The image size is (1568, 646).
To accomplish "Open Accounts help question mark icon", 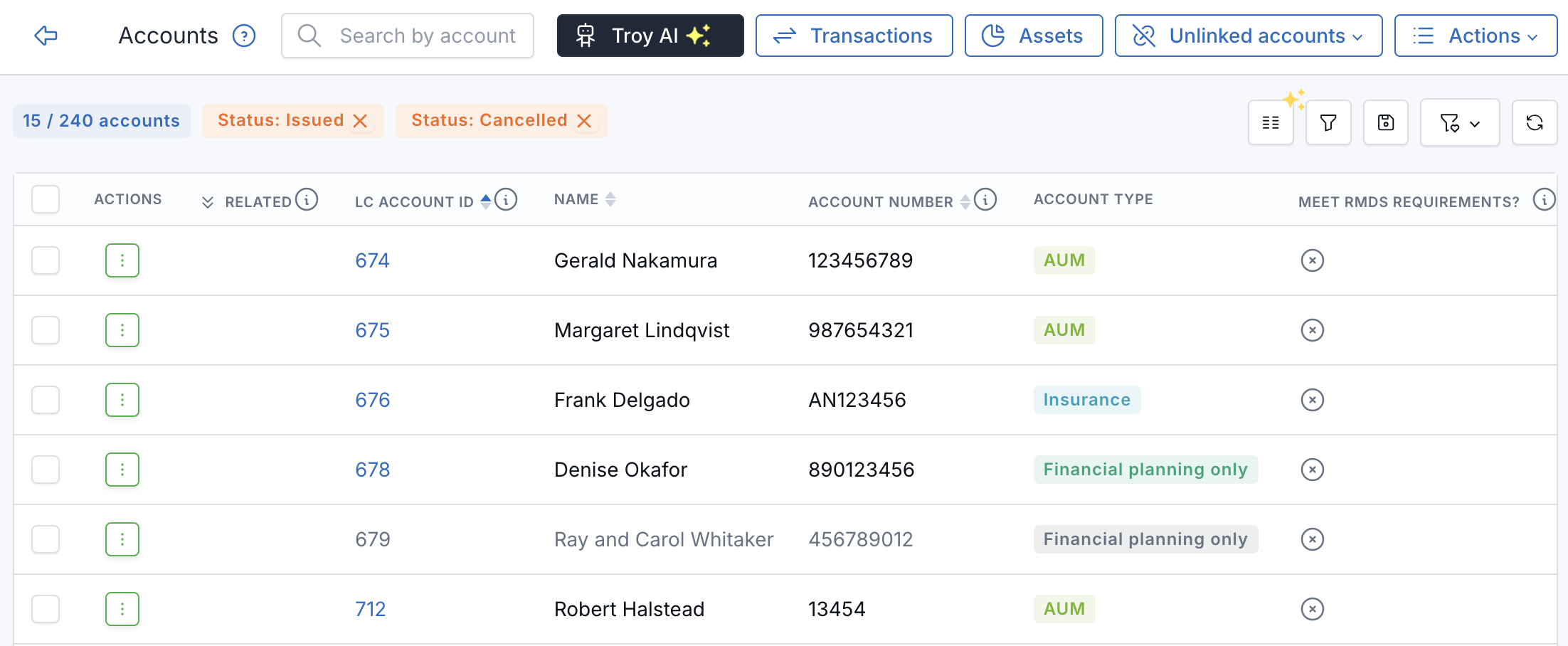I will pos(244,36).
